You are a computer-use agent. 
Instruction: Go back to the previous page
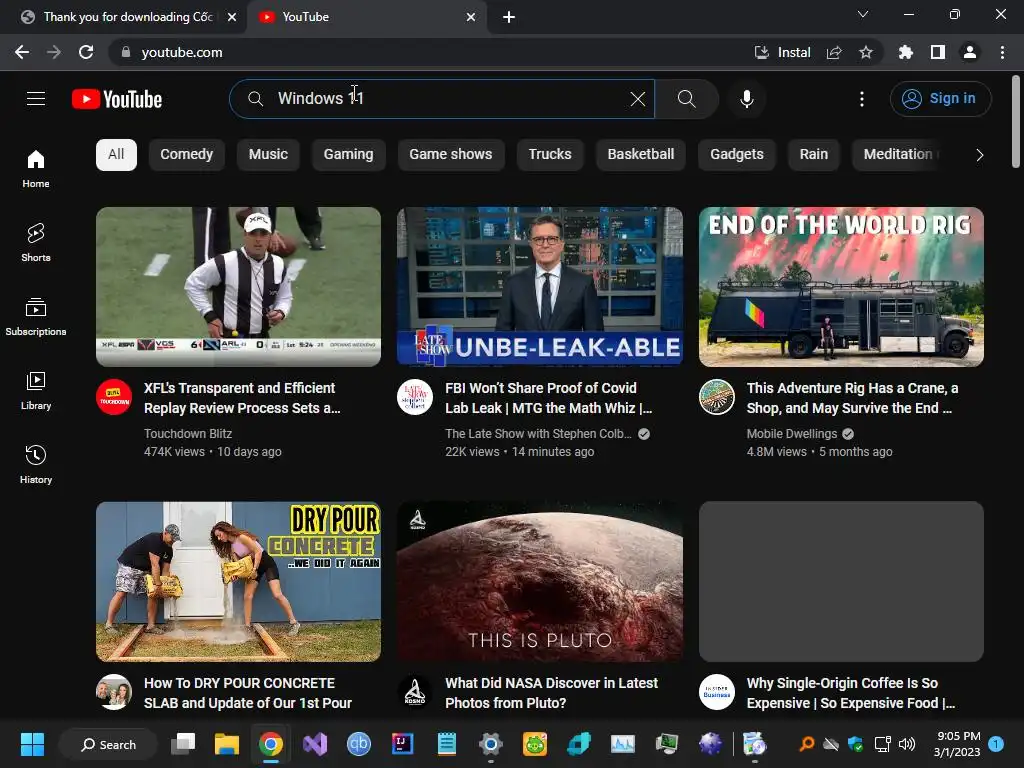22,52
